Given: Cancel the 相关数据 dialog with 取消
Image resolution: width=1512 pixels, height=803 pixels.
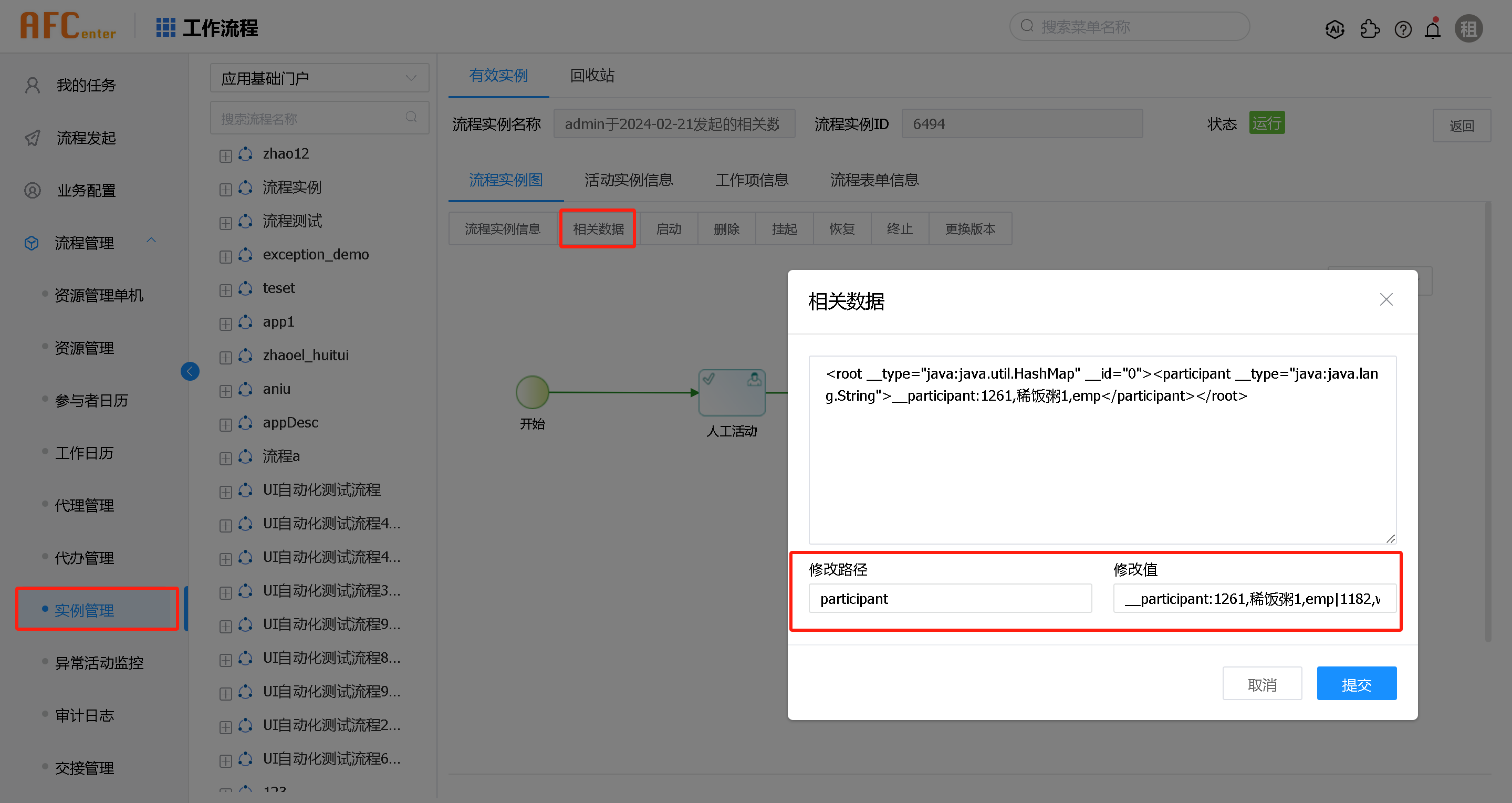Looking at the screenshot, I should (1262, 683).
